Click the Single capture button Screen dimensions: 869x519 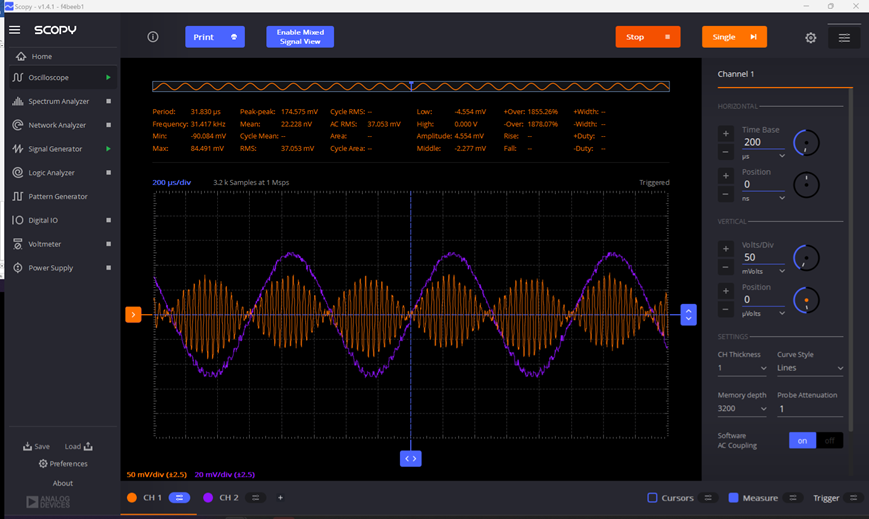pyautogui.click(x=734, y=37)
